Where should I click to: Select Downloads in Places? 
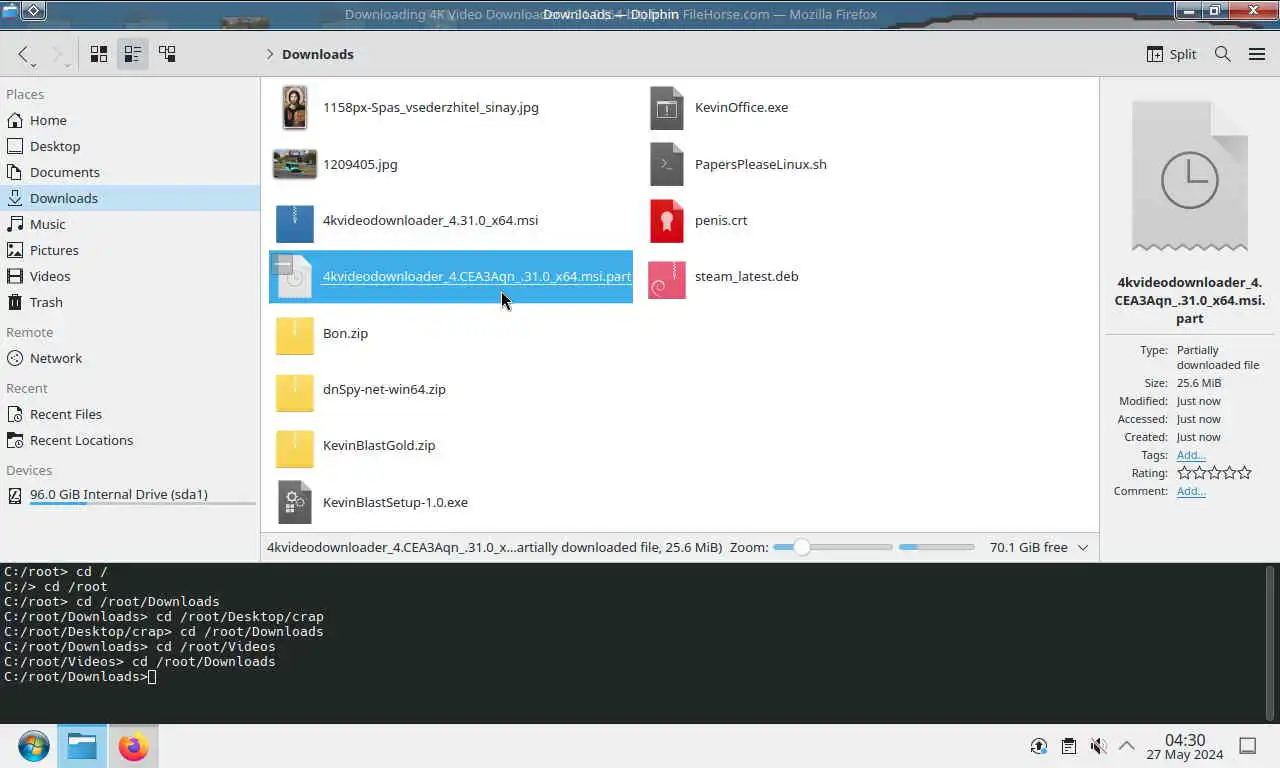point(130,198)
